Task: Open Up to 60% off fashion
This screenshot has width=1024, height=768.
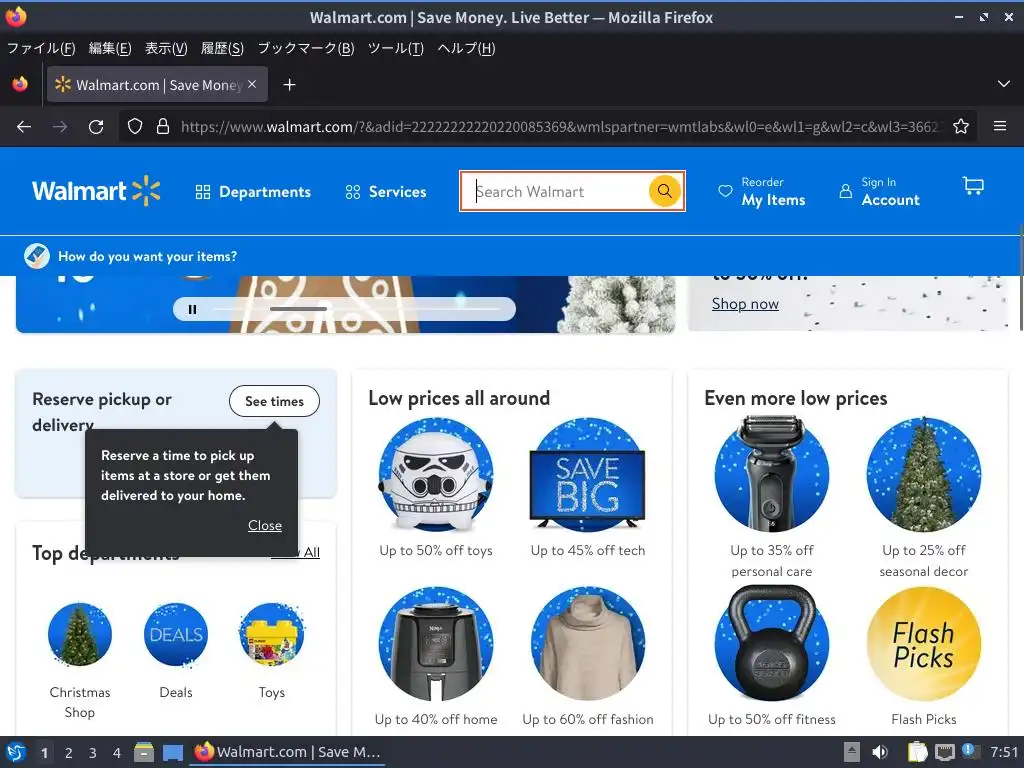Action: click(588, 657)
